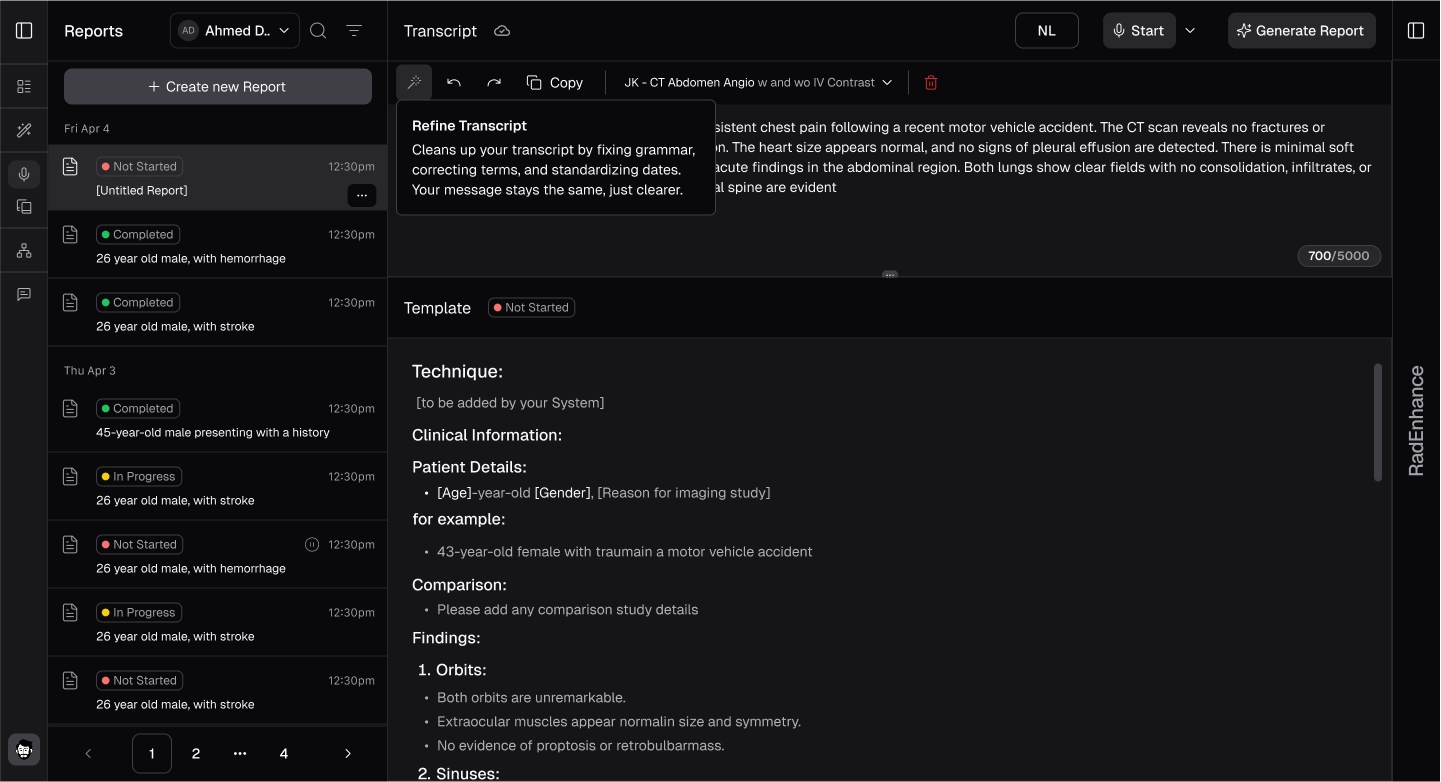Toggle the right sidebar panel icon

pos(1416,31)
